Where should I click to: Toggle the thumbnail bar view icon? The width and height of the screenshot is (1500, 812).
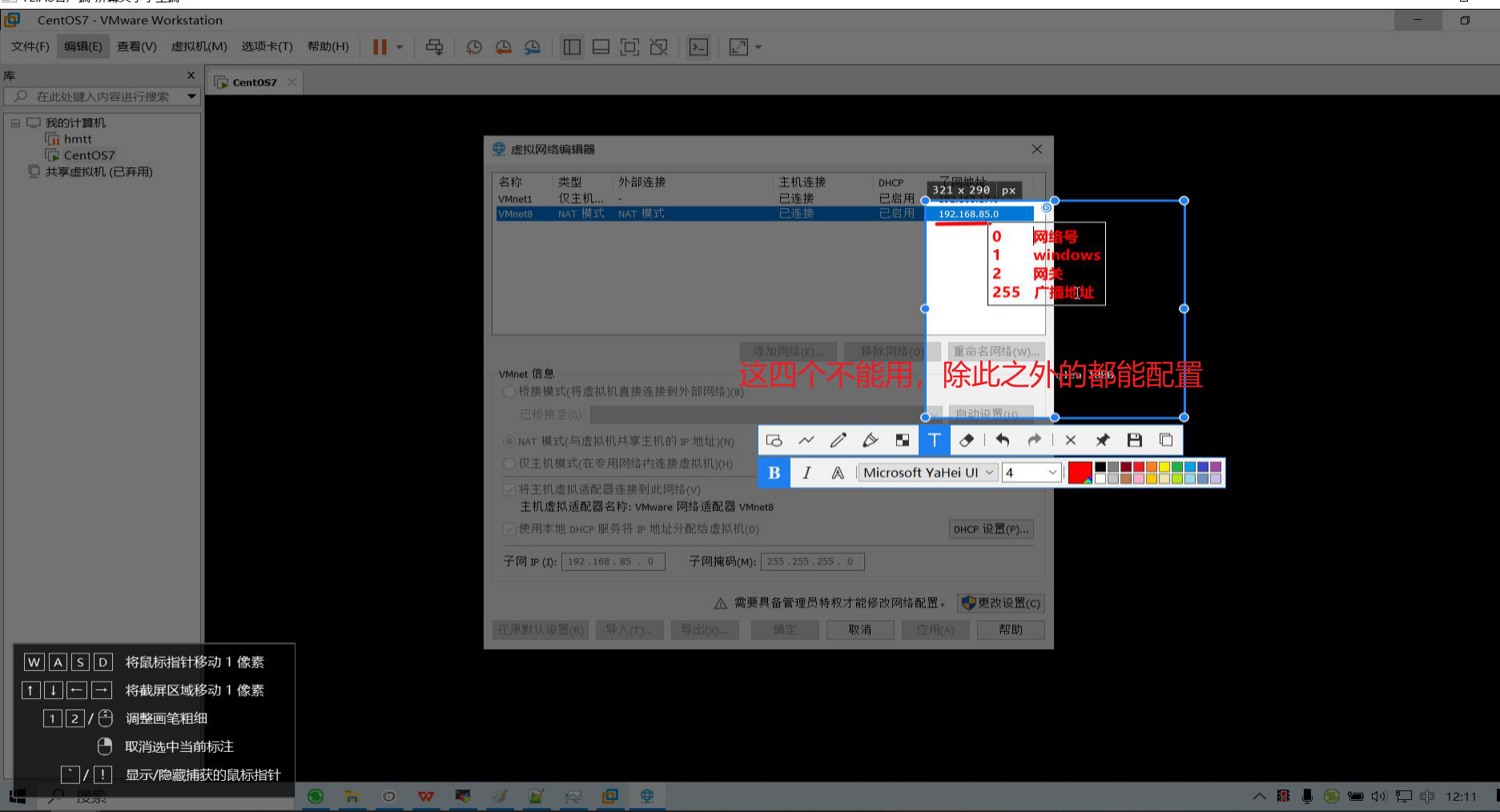coord(601,47)
